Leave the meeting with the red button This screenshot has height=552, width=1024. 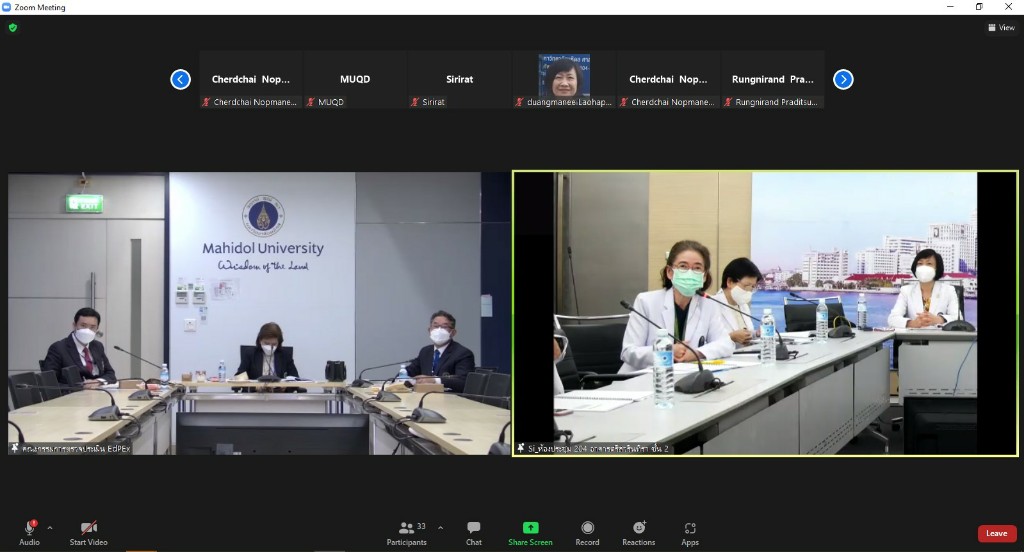(x=996, y=533)
